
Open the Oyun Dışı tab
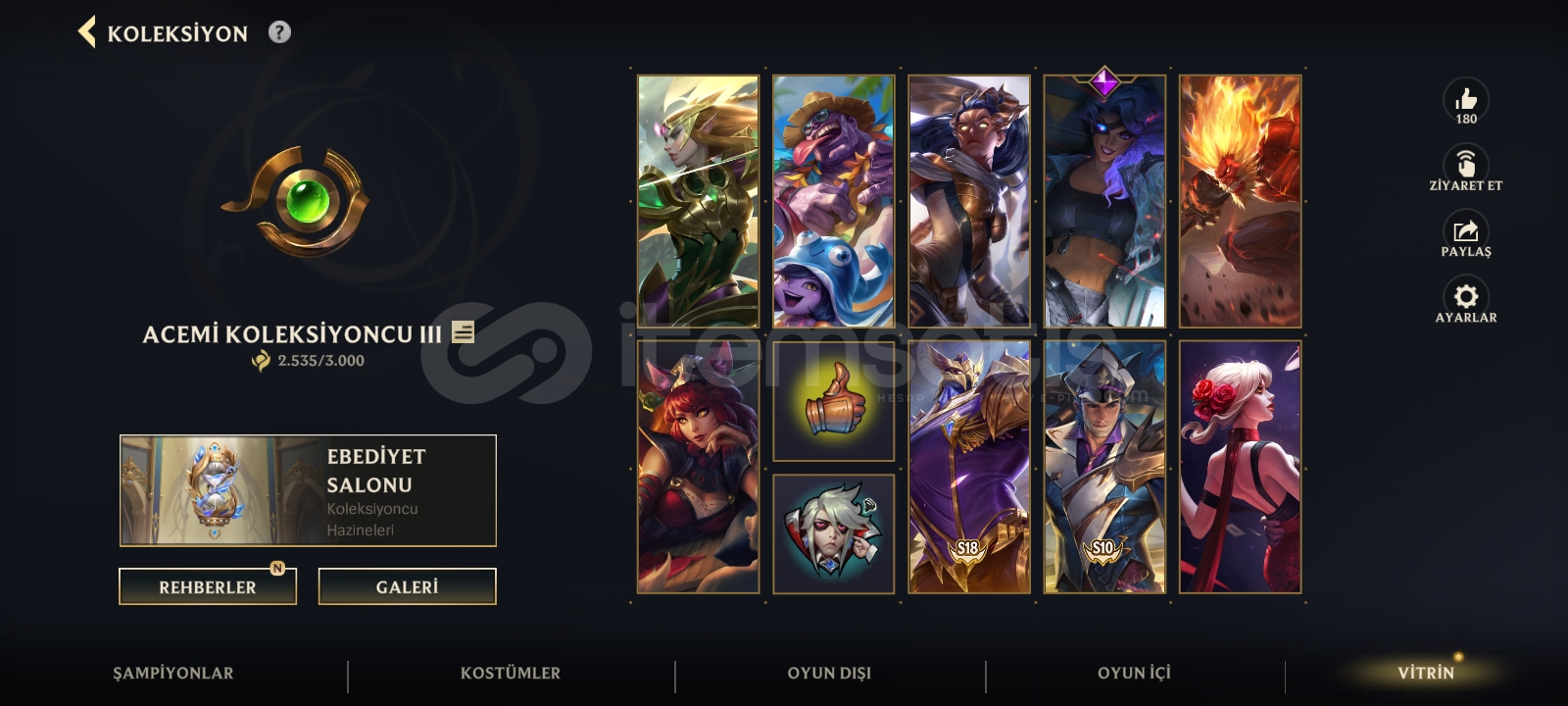[829, 674]
